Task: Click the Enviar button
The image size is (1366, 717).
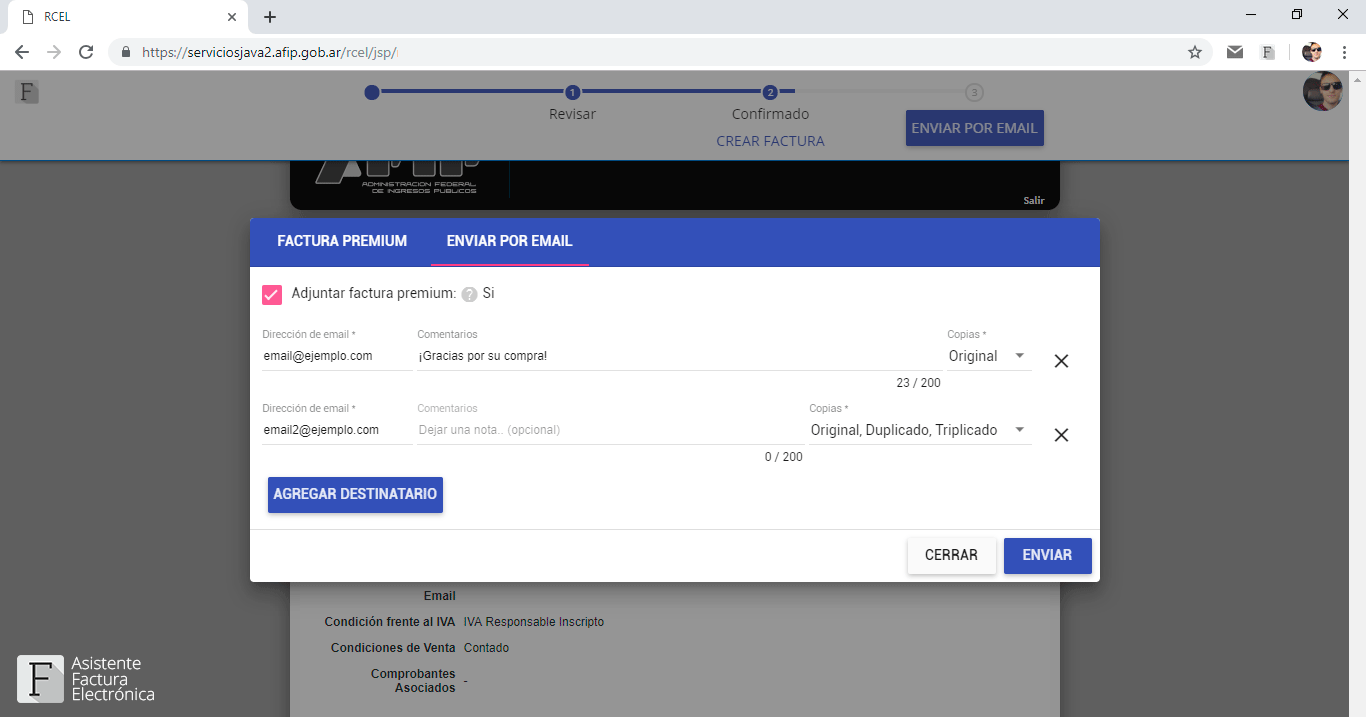Action: coord(1047,555)
